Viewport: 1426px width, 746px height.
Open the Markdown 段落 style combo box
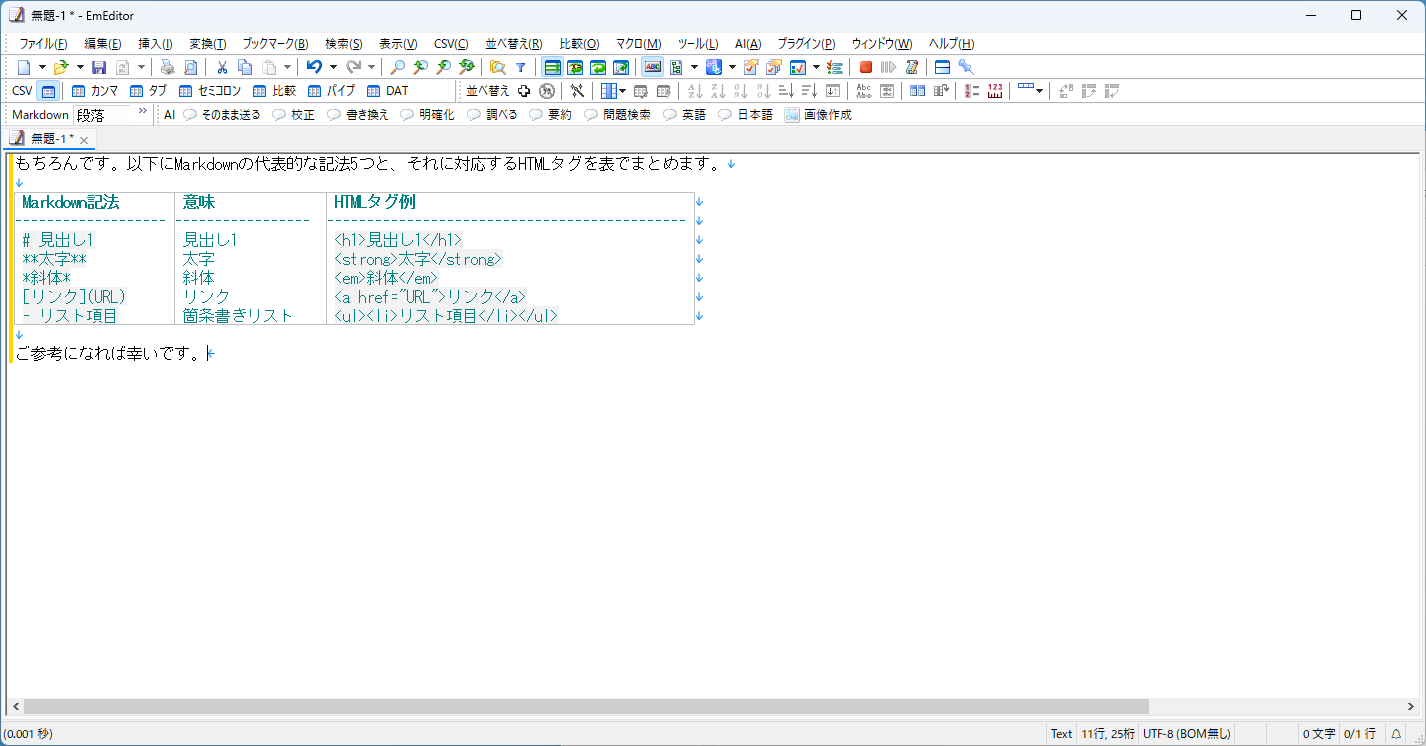103,115
